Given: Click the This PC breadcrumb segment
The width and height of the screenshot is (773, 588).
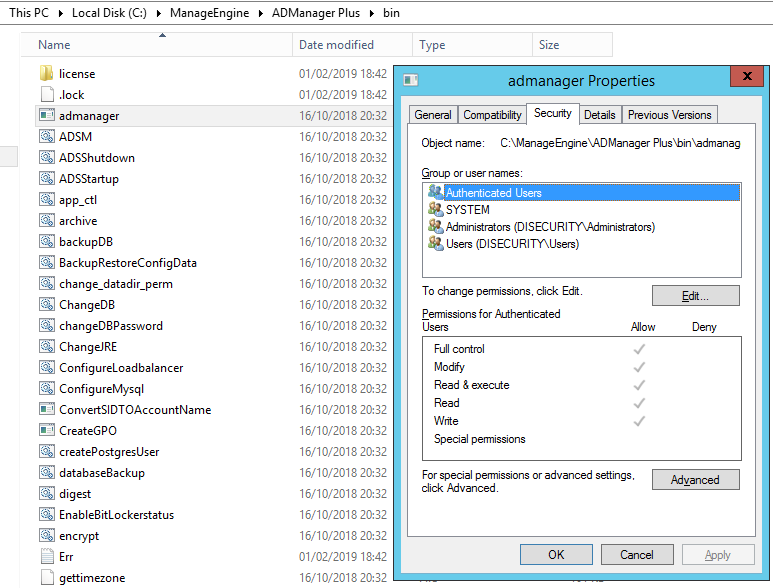Looking at the screenshot, I should 29,13.
